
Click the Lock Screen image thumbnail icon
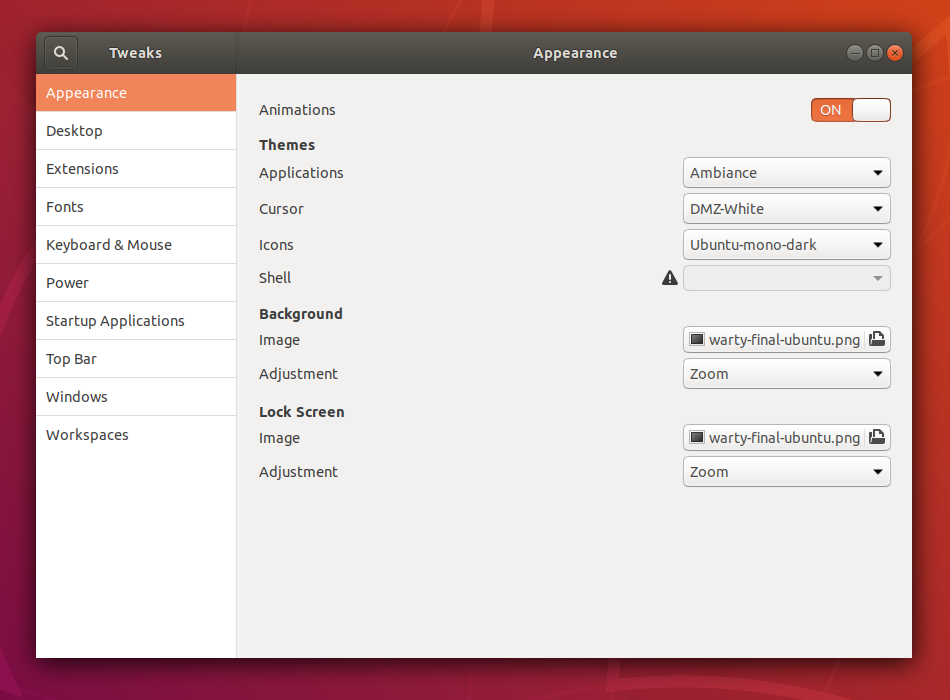click(697, 438)
